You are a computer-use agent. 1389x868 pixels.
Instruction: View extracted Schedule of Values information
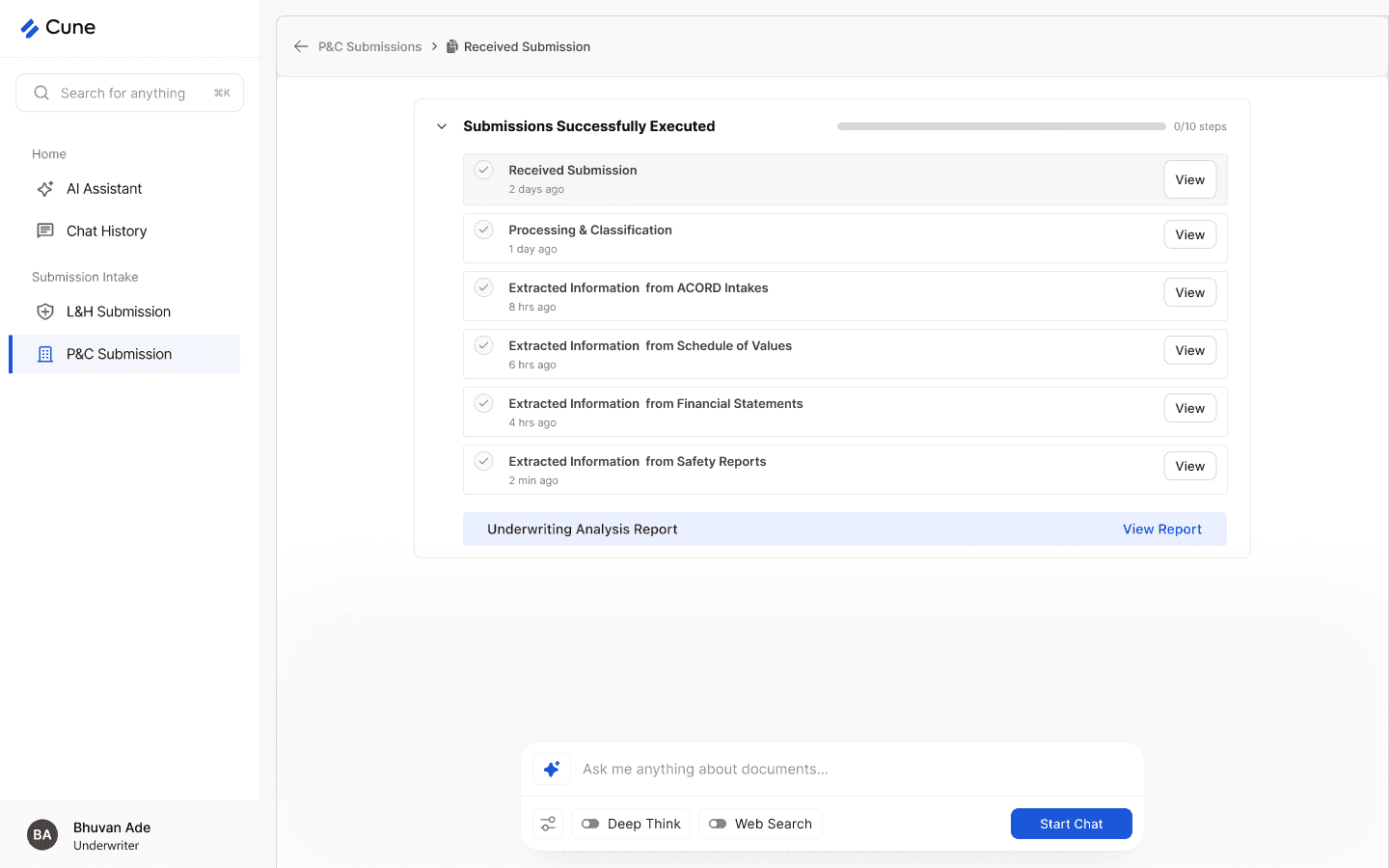tap(1189, 350)
